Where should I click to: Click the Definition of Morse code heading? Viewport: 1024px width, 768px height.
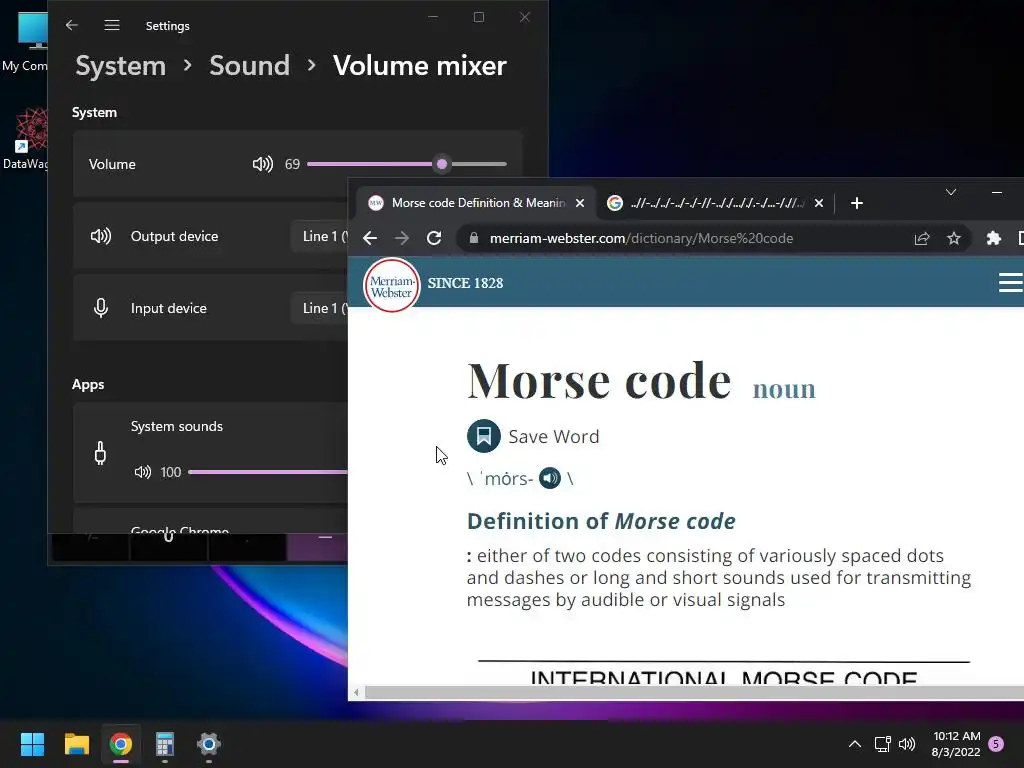click(601, 521)
